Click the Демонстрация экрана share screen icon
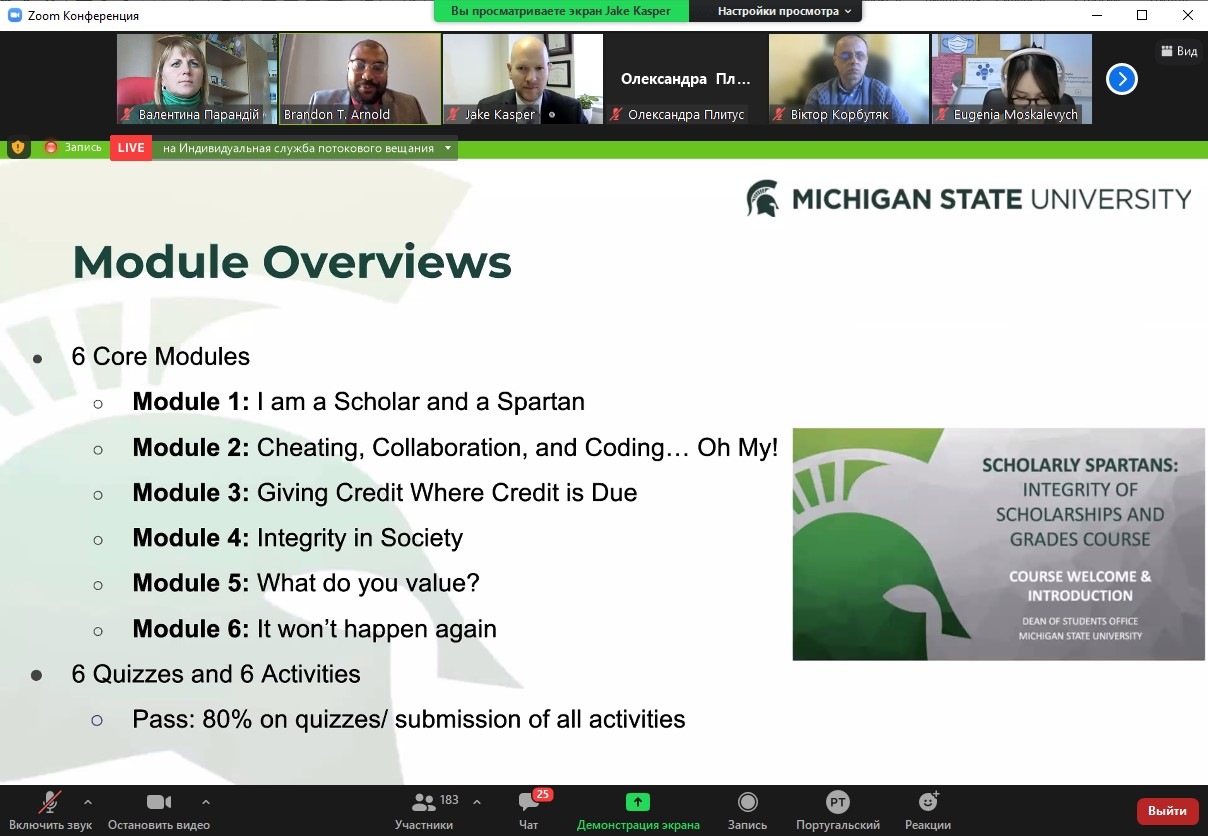This screenshot has width=1208, height=836. click(x=638, y=803)
